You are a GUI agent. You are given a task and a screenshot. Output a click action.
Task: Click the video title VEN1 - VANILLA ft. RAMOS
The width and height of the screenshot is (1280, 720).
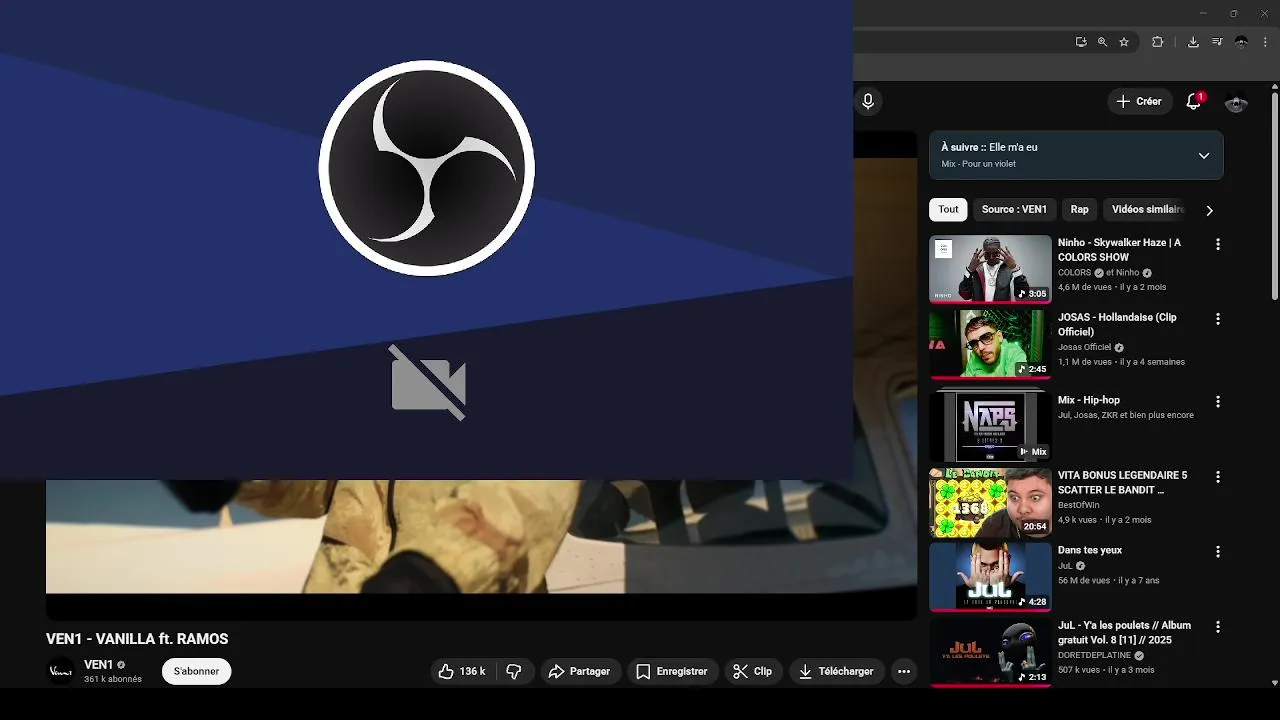137,639
